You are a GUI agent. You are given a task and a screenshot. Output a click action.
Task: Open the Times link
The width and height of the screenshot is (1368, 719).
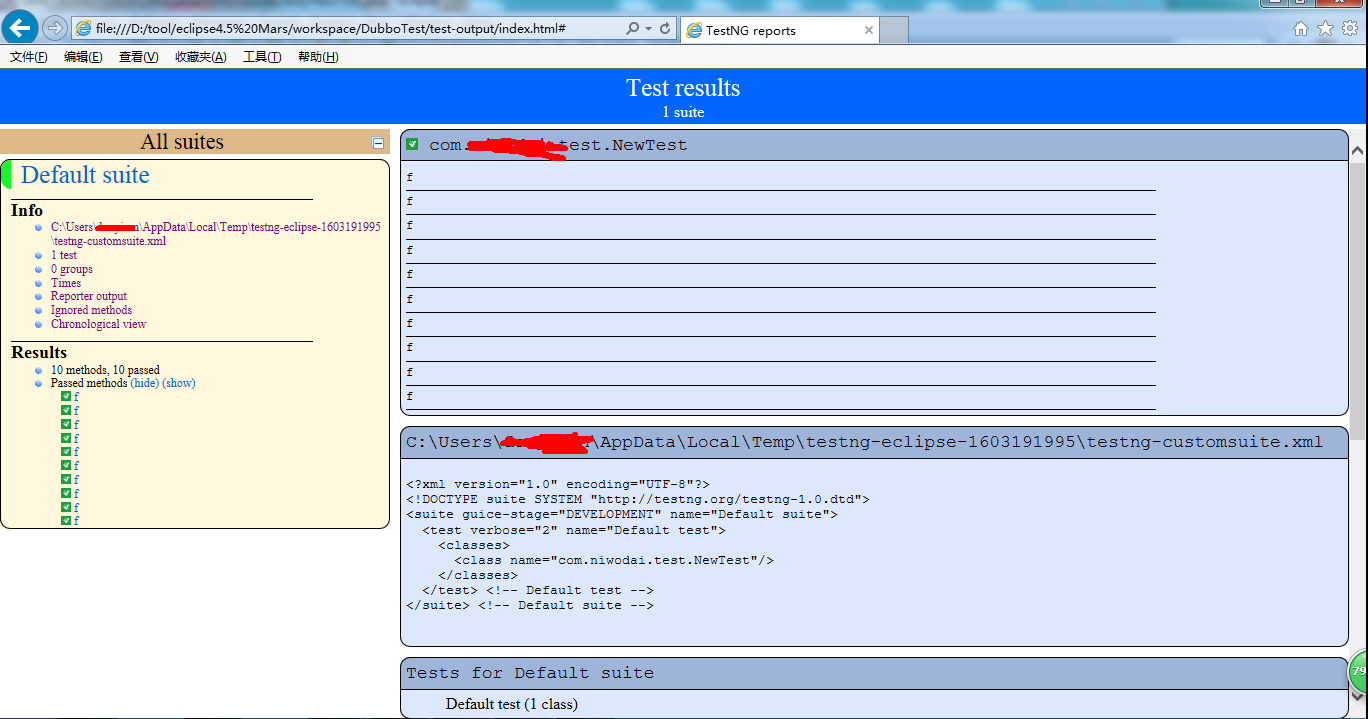pyautogui.click(x=66, y=283)
